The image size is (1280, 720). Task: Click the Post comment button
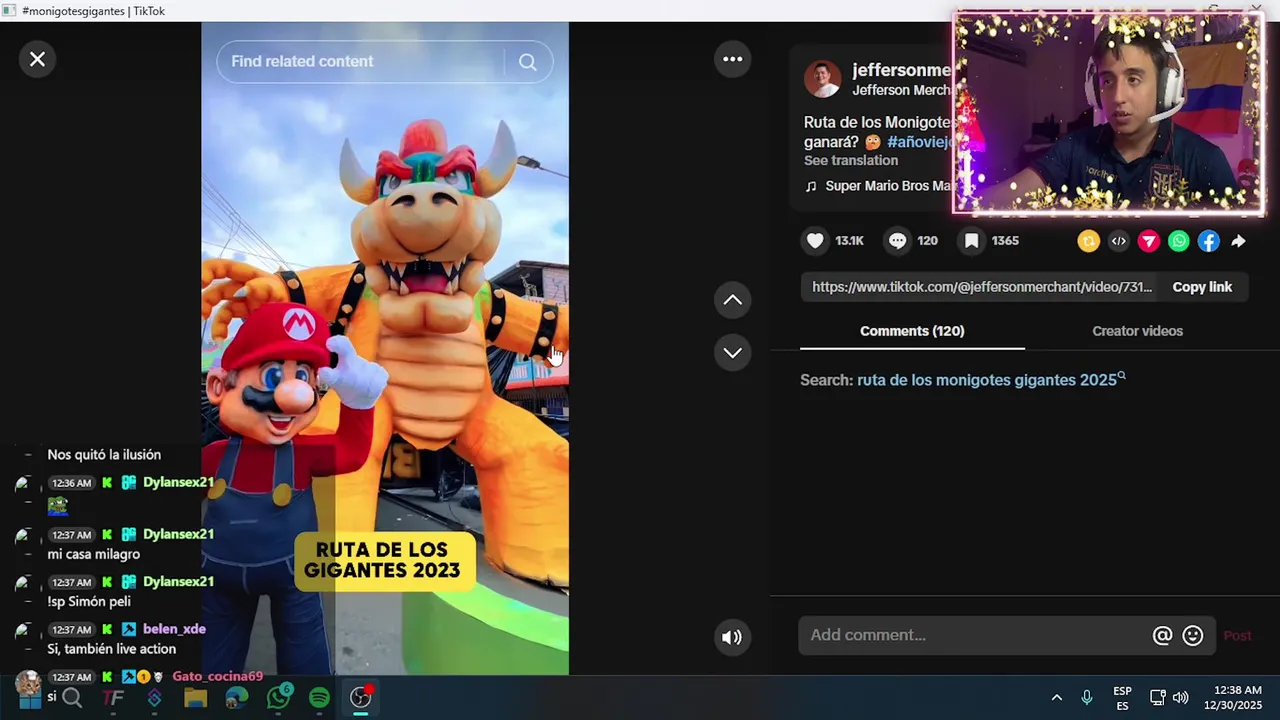(1237, 636)
